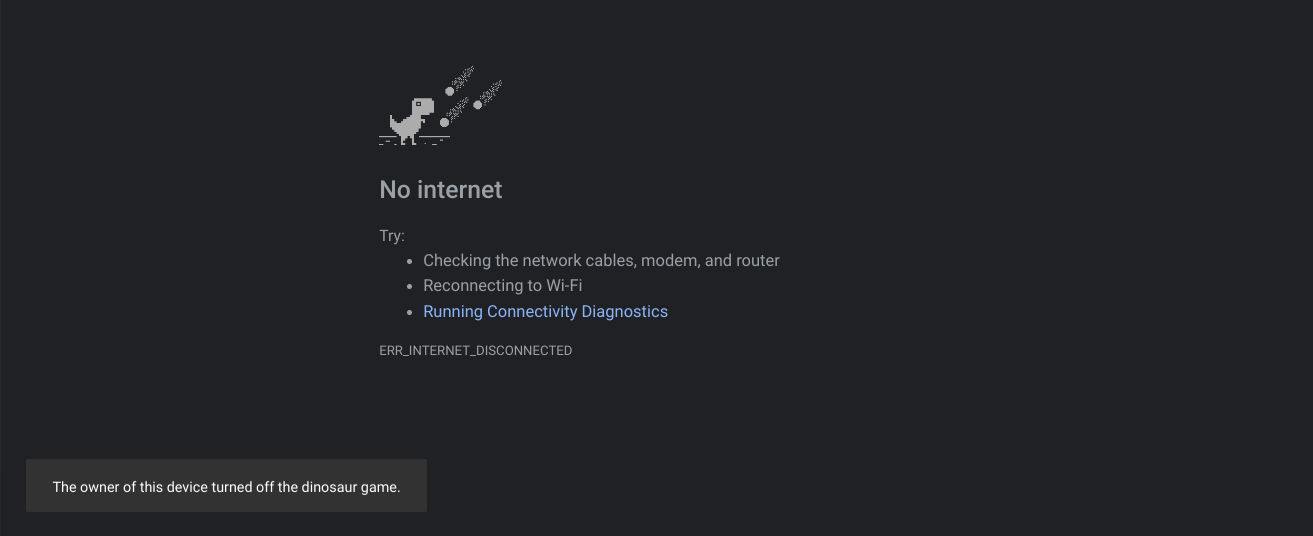The image size is (1313, 536).
Task: Click the topmost falling meteor ball
Action: tap(450, 91)
